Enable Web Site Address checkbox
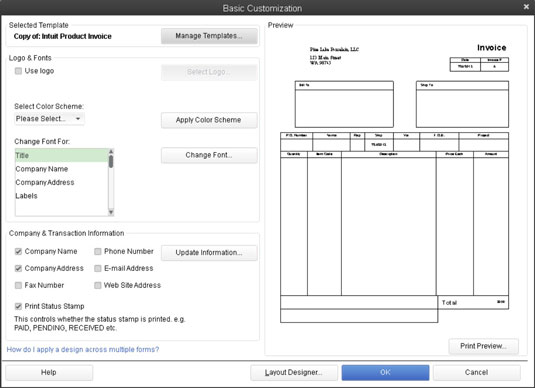The height and width of the screenshot is (388, 535). coord(98,285)
